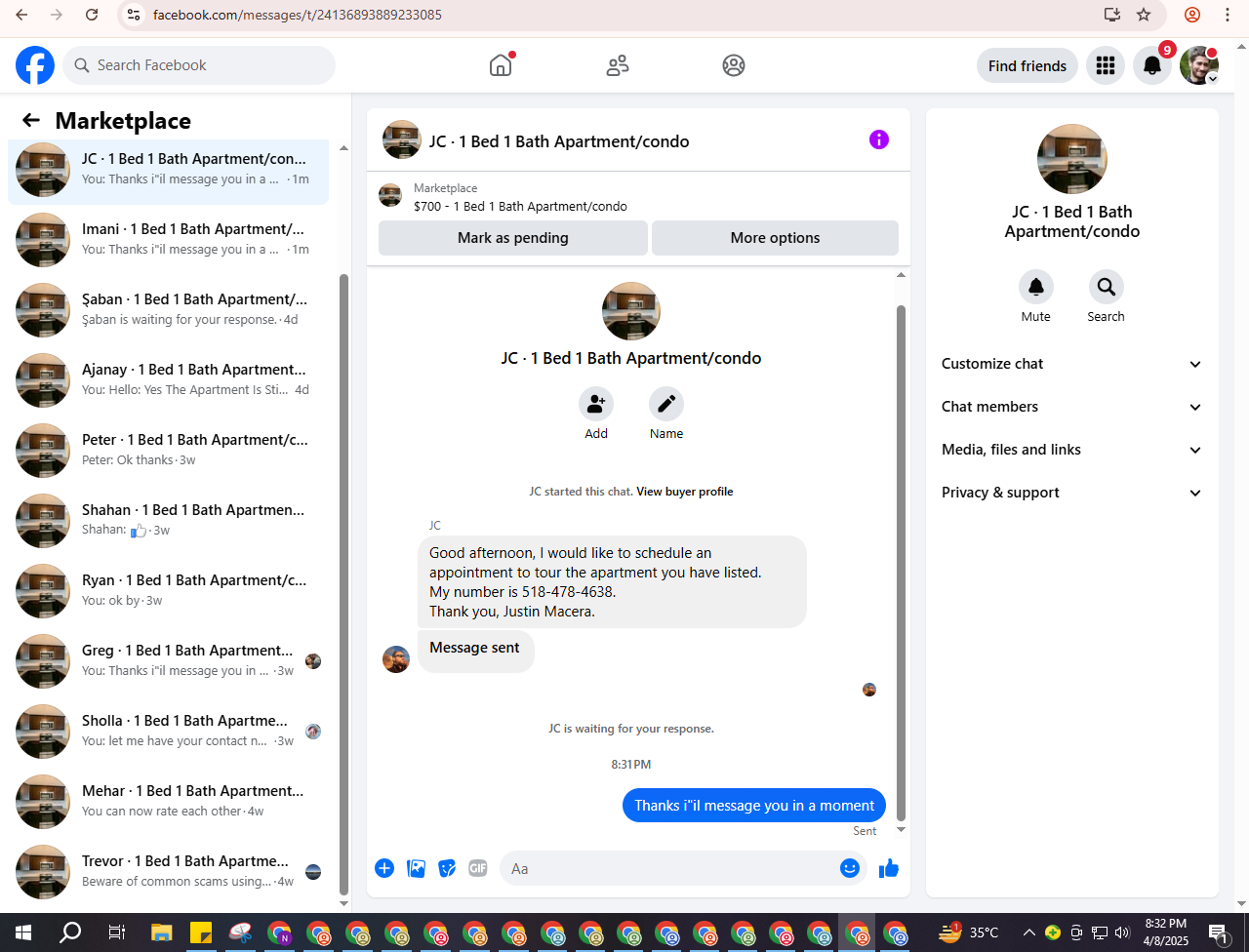
Task: Choose a GIF in composer
Action: pyautogui.click(x=477, y=868)
